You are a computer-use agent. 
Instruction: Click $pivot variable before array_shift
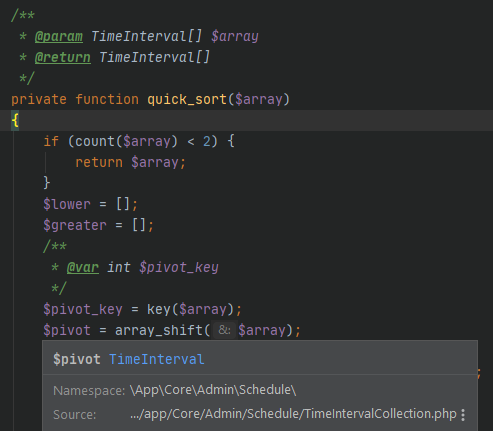click(x=67, y=330)
